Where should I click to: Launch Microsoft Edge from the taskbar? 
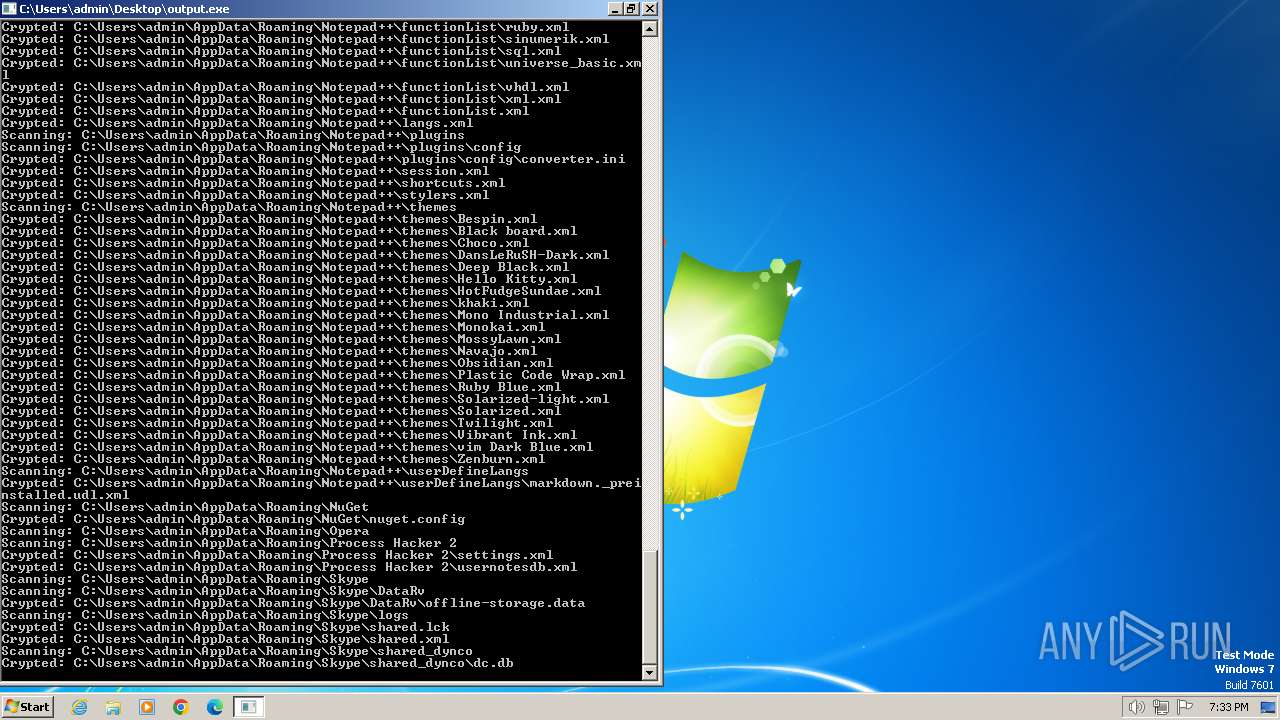(215, 707)
